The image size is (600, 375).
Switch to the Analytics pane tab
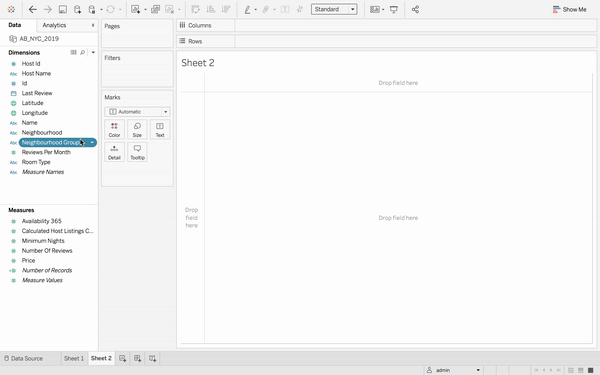point(54,25)
